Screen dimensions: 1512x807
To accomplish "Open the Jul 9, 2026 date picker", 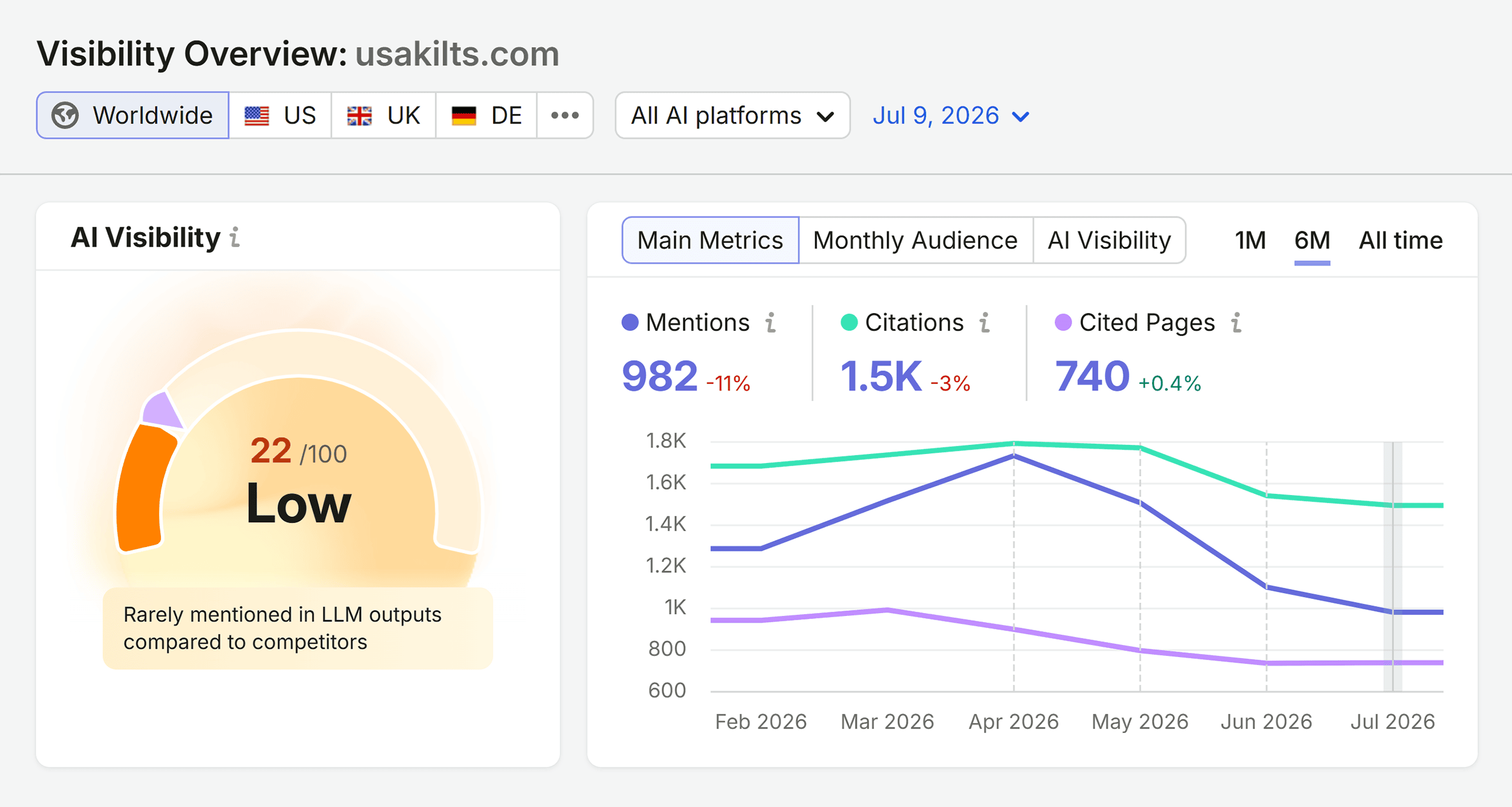I will [950, 115].
